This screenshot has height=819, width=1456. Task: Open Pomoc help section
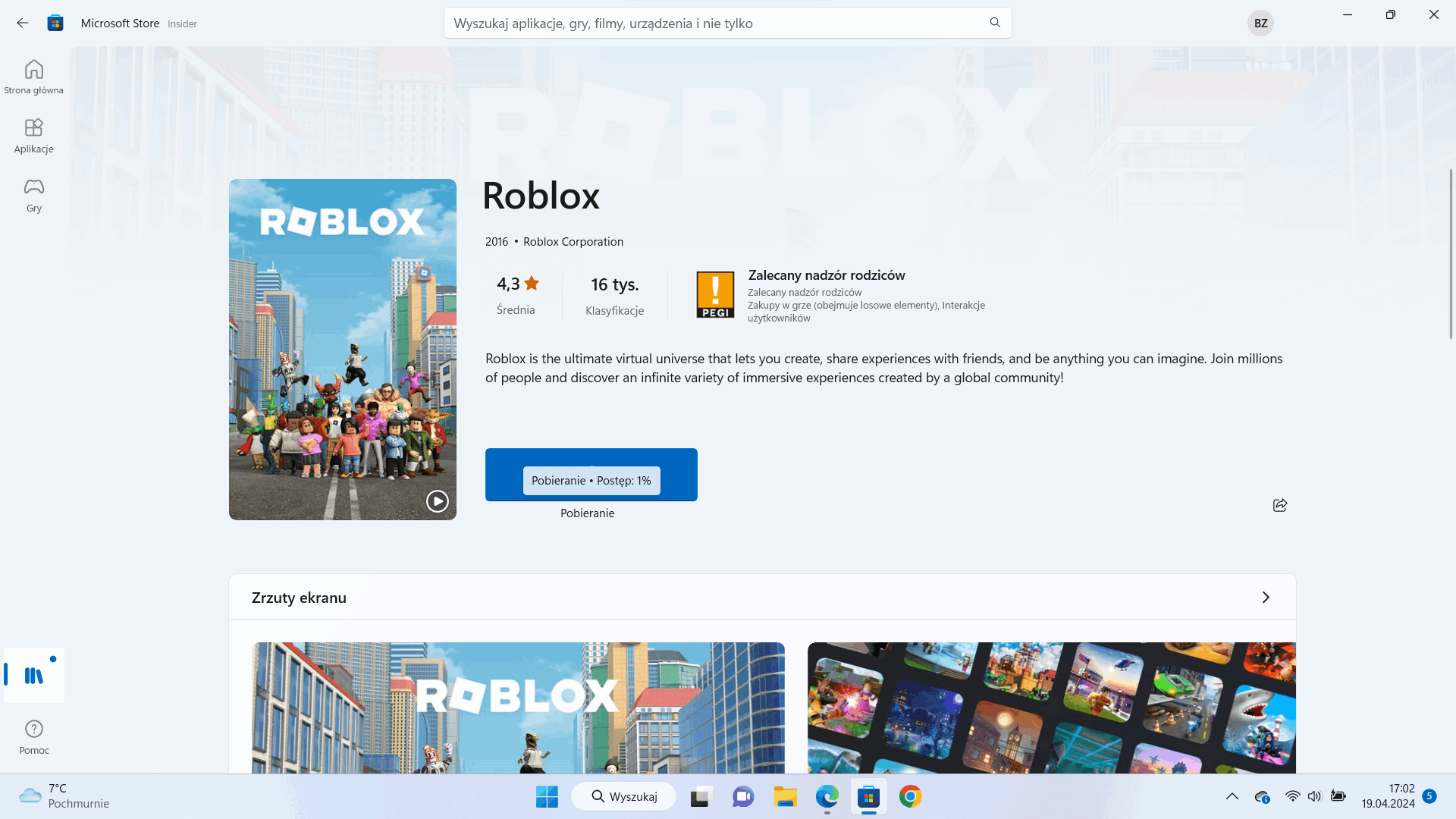(x=33, y=735)
